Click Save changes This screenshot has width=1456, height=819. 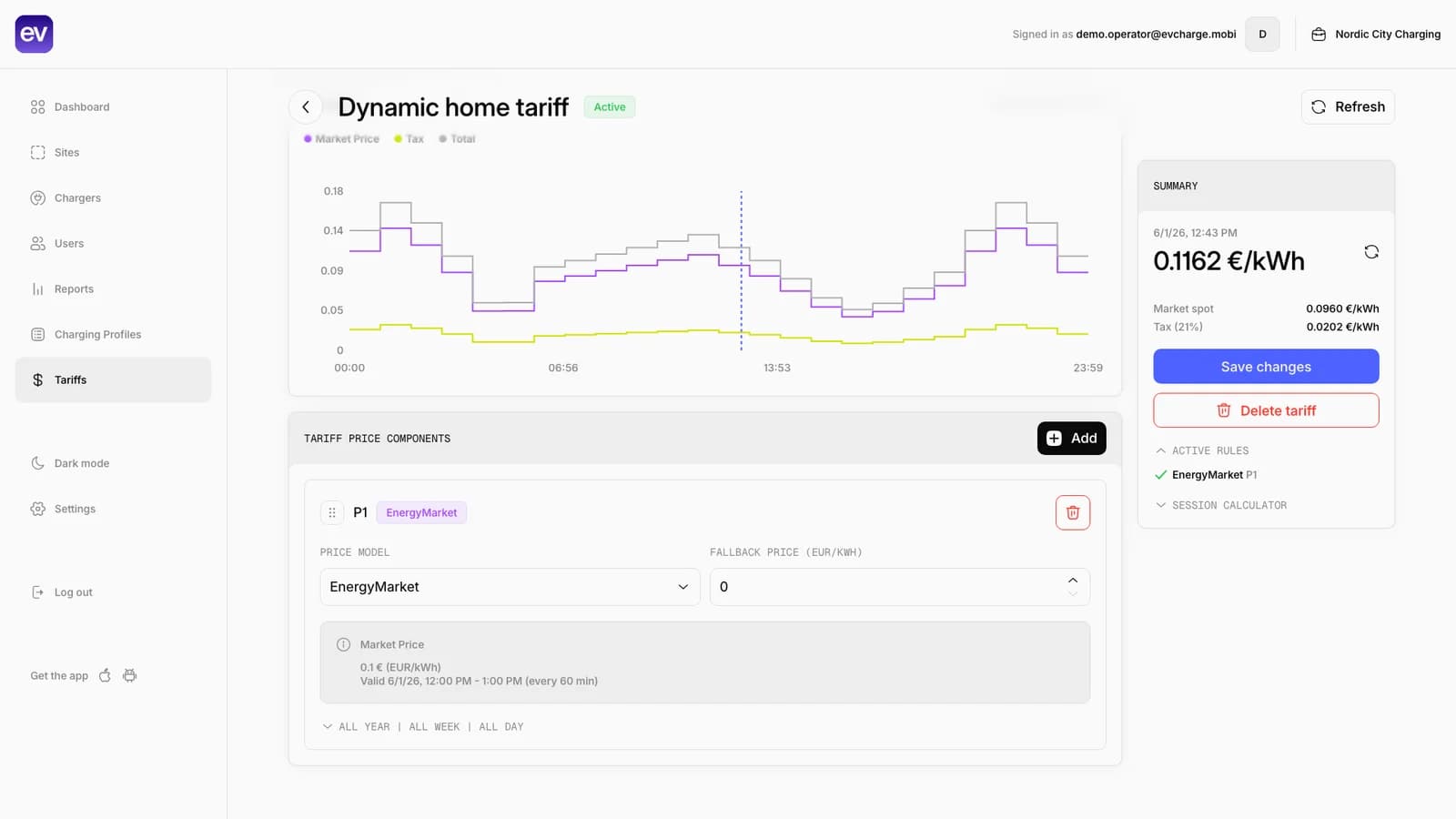1266,367
